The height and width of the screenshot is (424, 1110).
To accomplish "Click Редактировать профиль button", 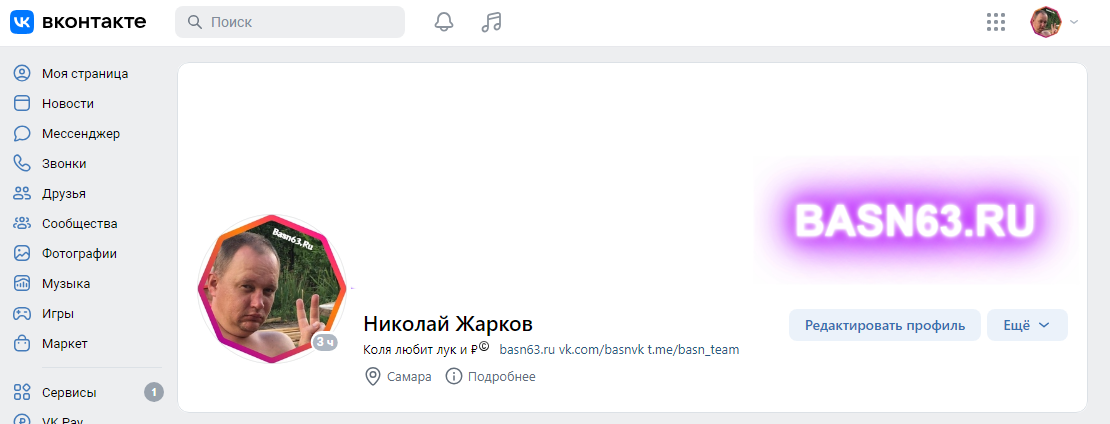I will (x=885, y=325).
